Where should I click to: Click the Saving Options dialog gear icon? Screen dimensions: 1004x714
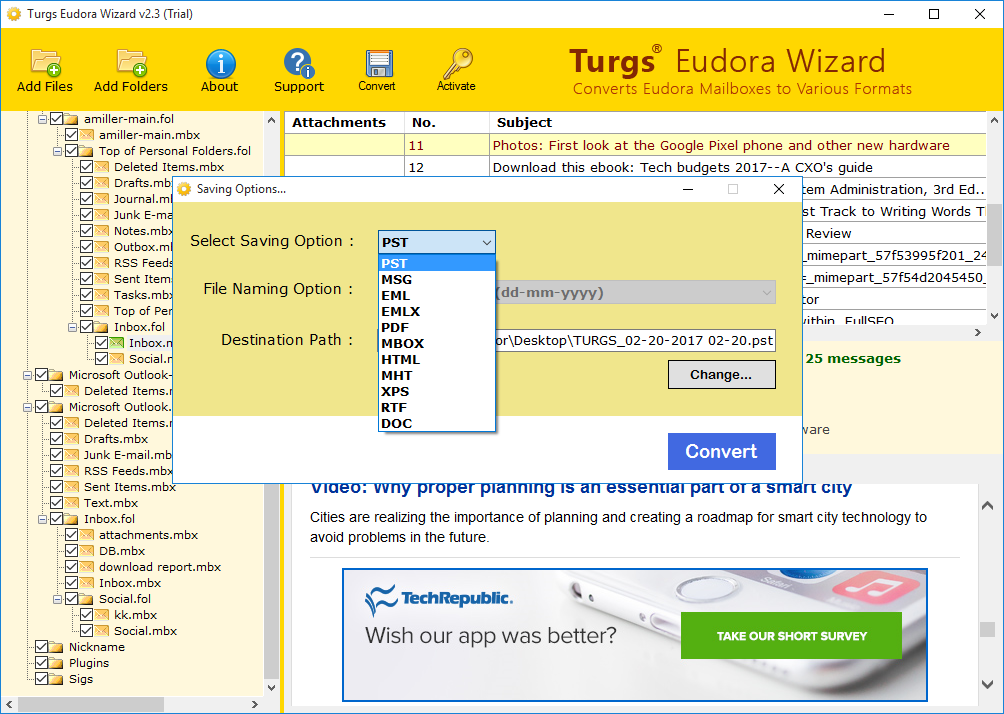(184, 189)
